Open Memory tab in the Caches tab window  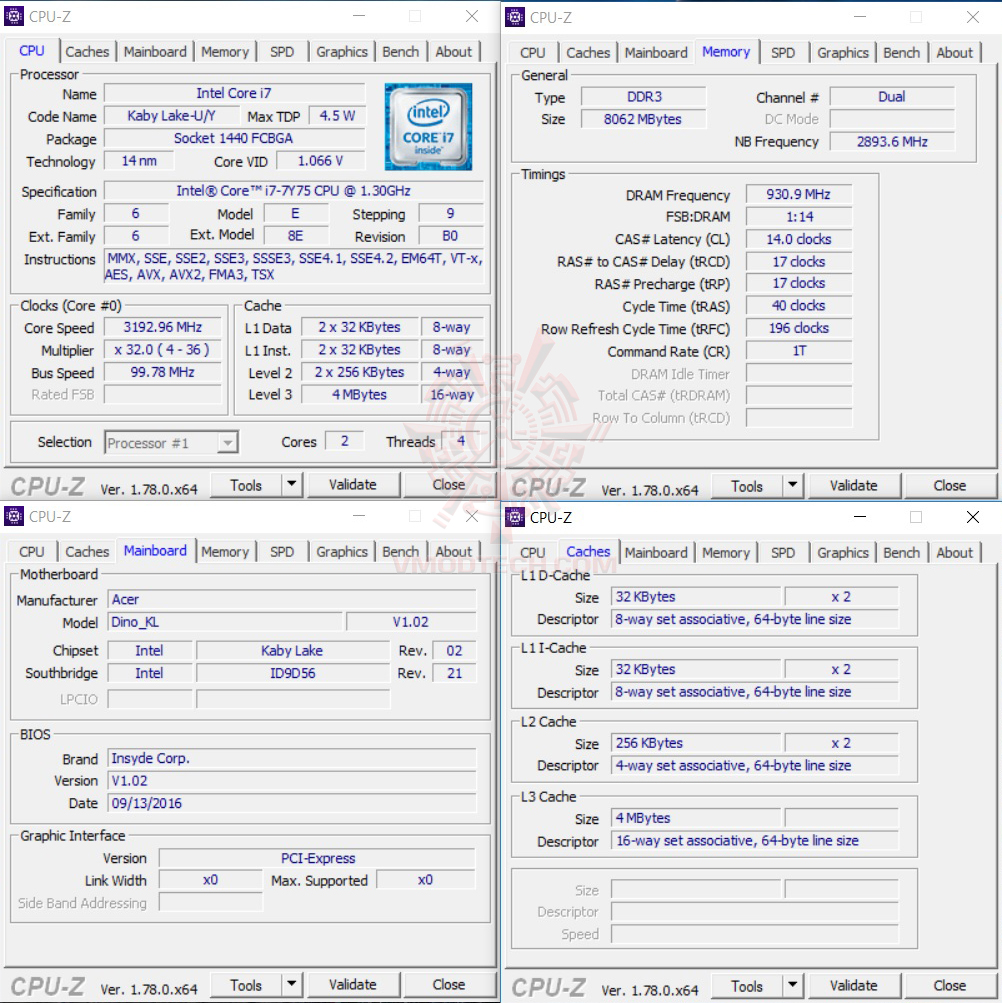[726, 553]
